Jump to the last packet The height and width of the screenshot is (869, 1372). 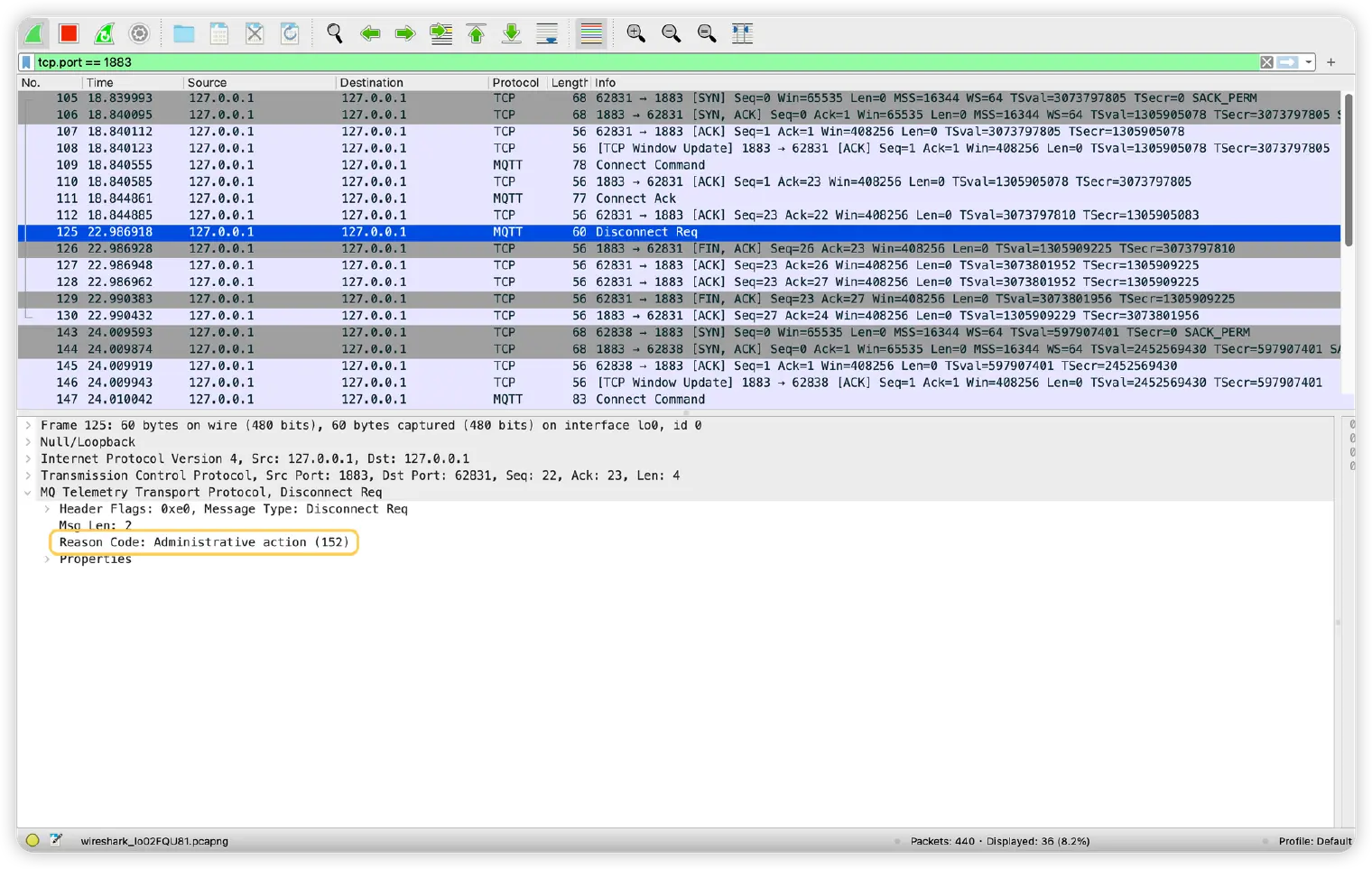coord(511,33)
